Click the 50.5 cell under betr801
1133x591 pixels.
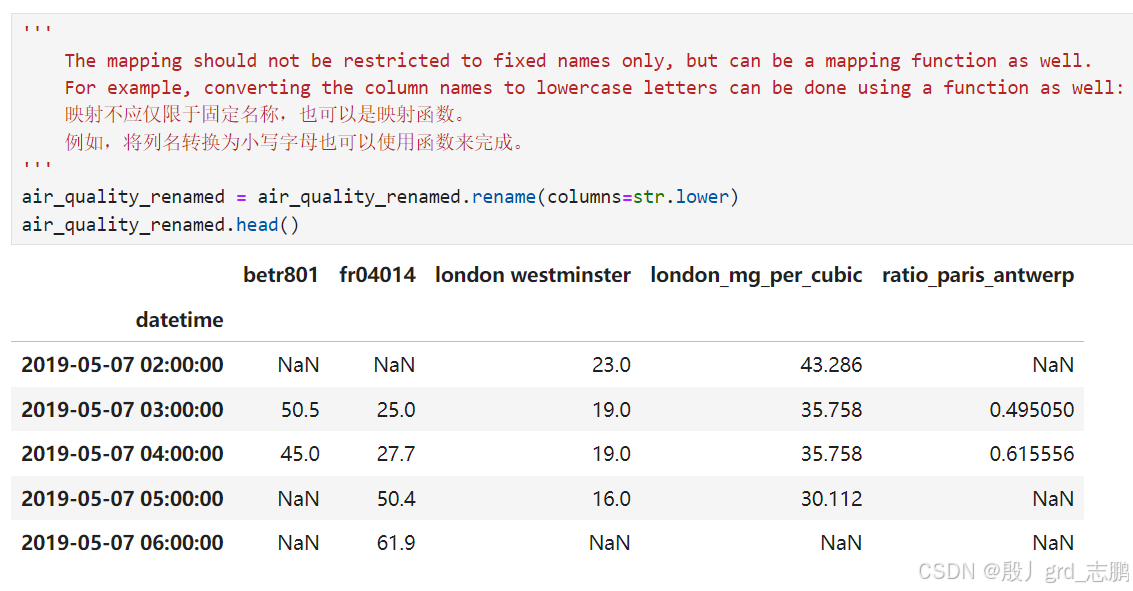pyautogui.click(x=300, y=410)
